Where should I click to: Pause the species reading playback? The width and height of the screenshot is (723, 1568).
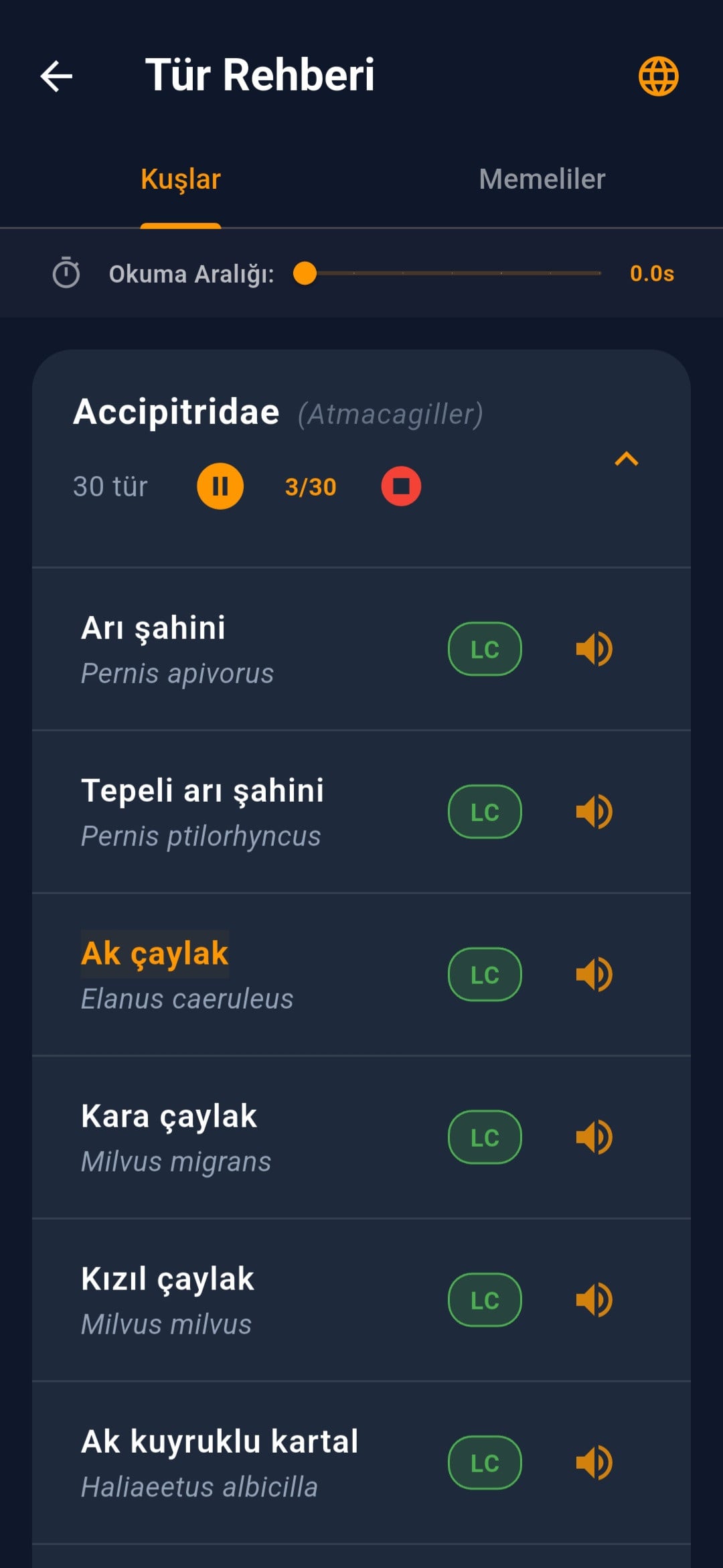(x=220, y=486)
